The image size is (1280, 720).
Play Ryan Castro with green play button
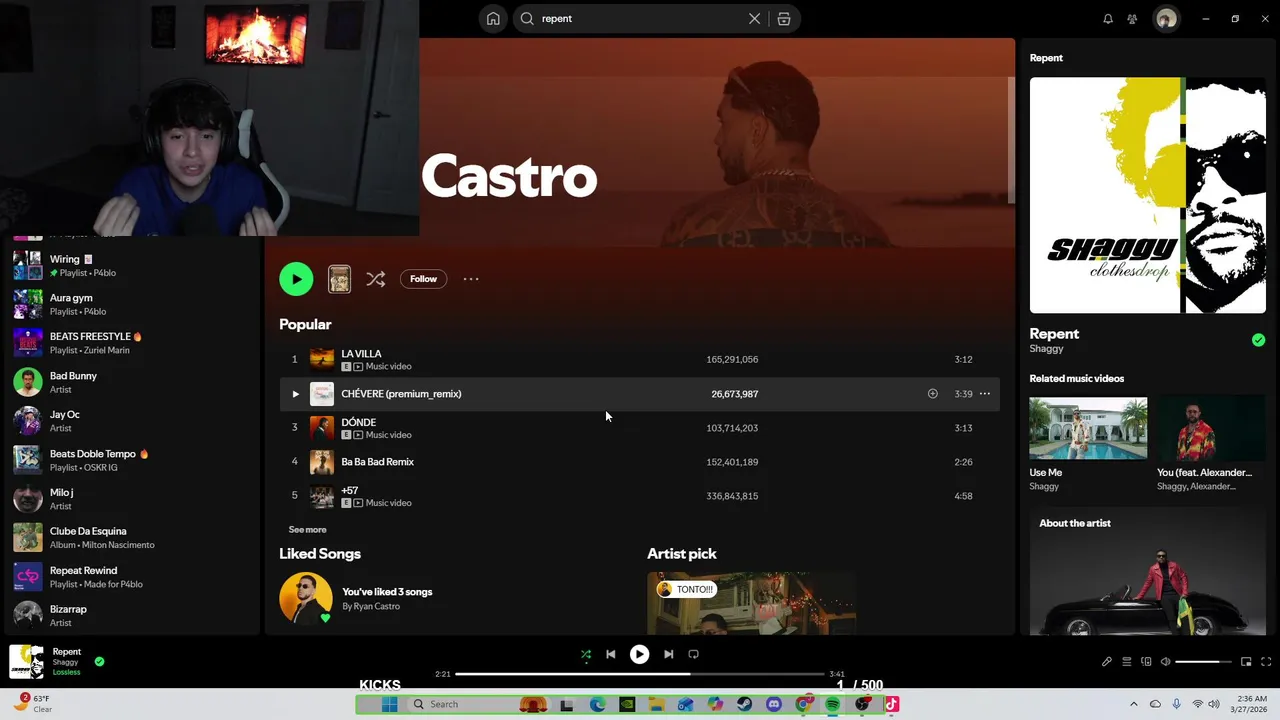pyautogui.click(x=296, y=279)
